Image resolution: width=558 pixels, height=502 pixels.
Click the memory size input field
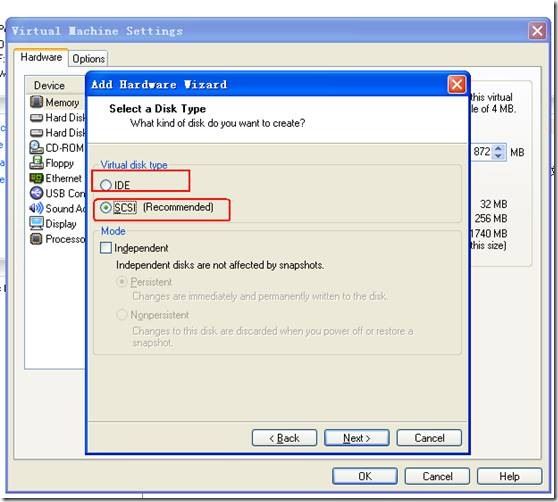(x=482, y=152)
